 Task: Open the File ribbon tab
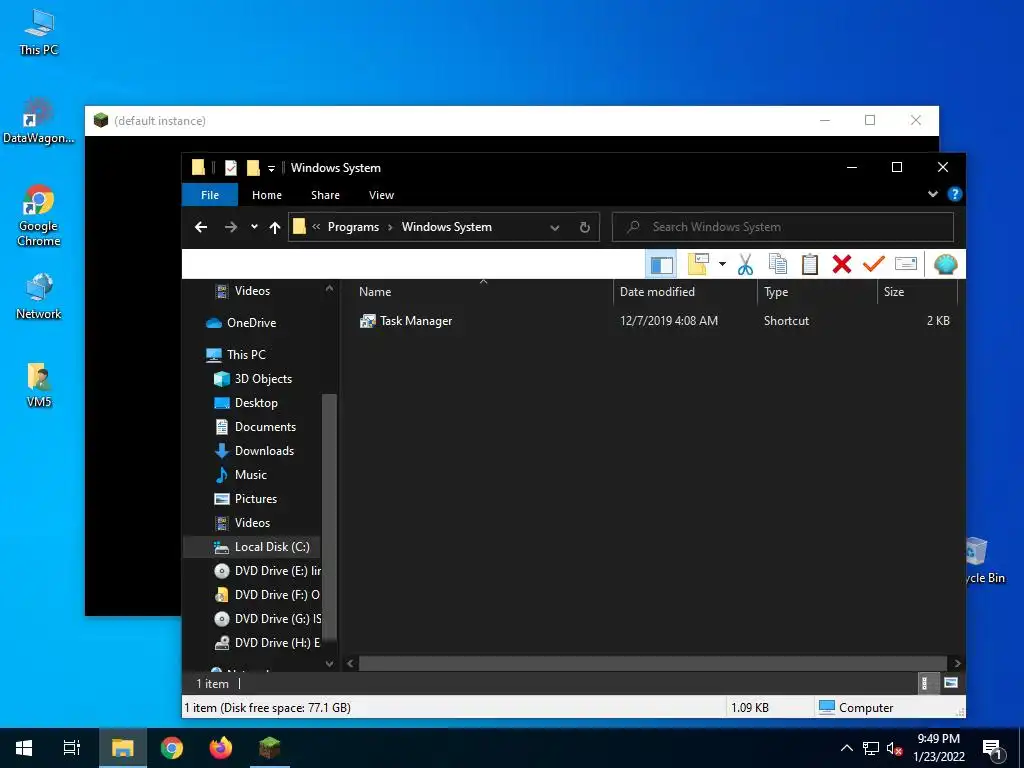(x=210, y=195)
